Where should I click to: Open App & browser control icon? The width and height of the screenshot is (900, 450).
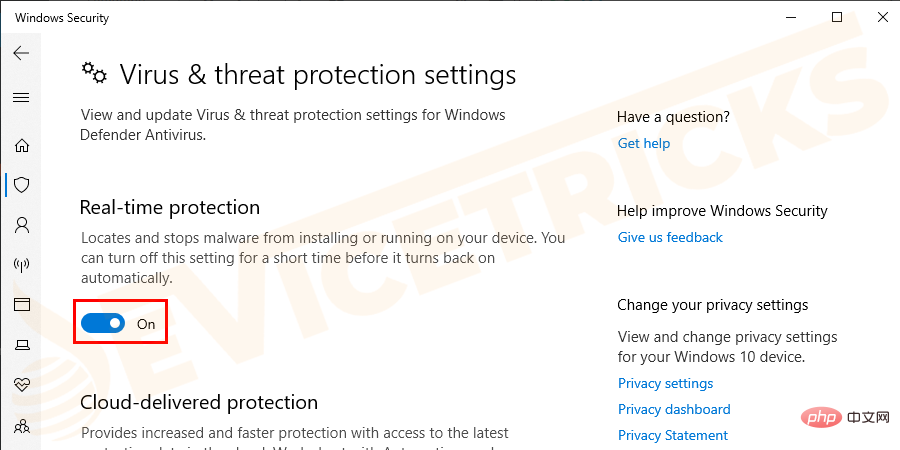tap(21, 304)
